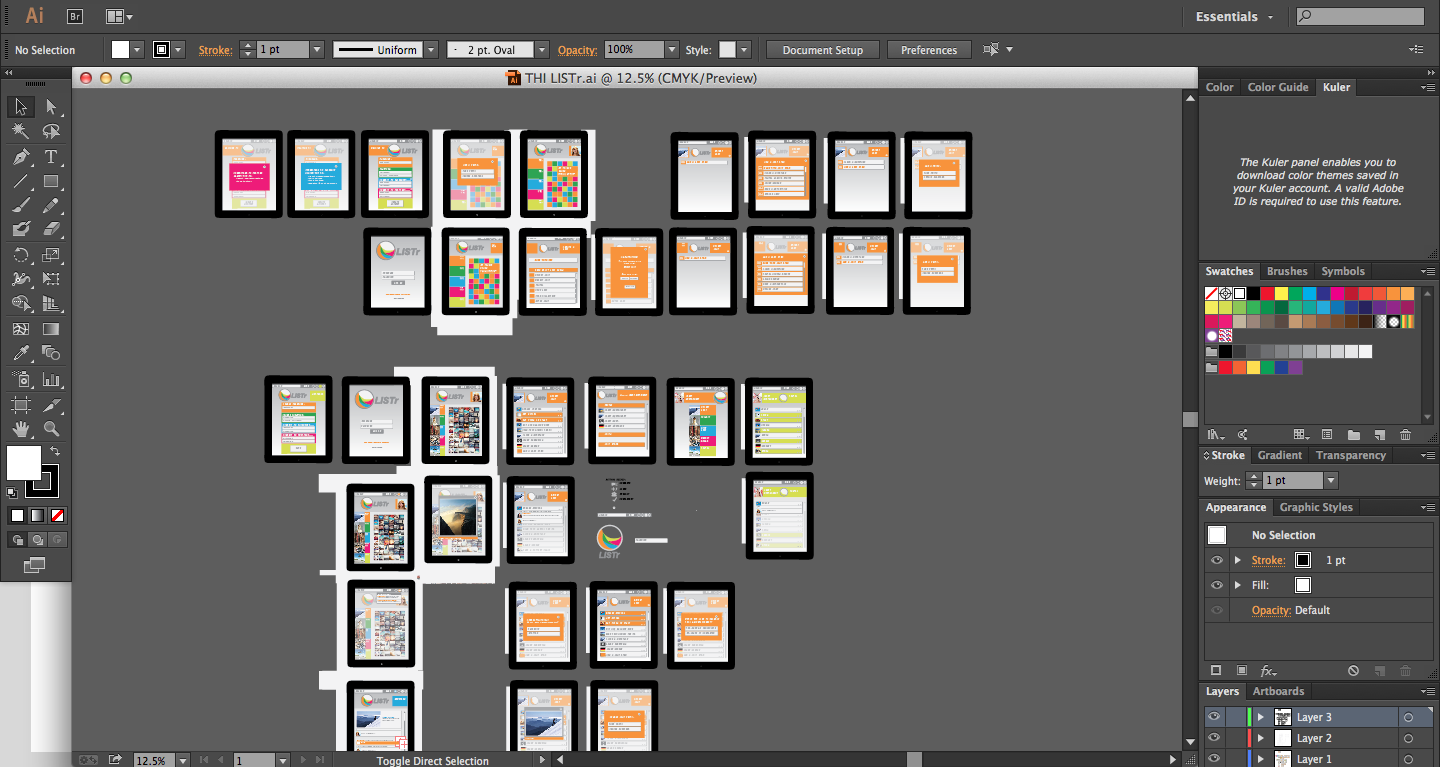Image resolution: width=1440 pixels, height=767 pixels.
Task: Switch to Symbols tab
Action: (1343, 271)
